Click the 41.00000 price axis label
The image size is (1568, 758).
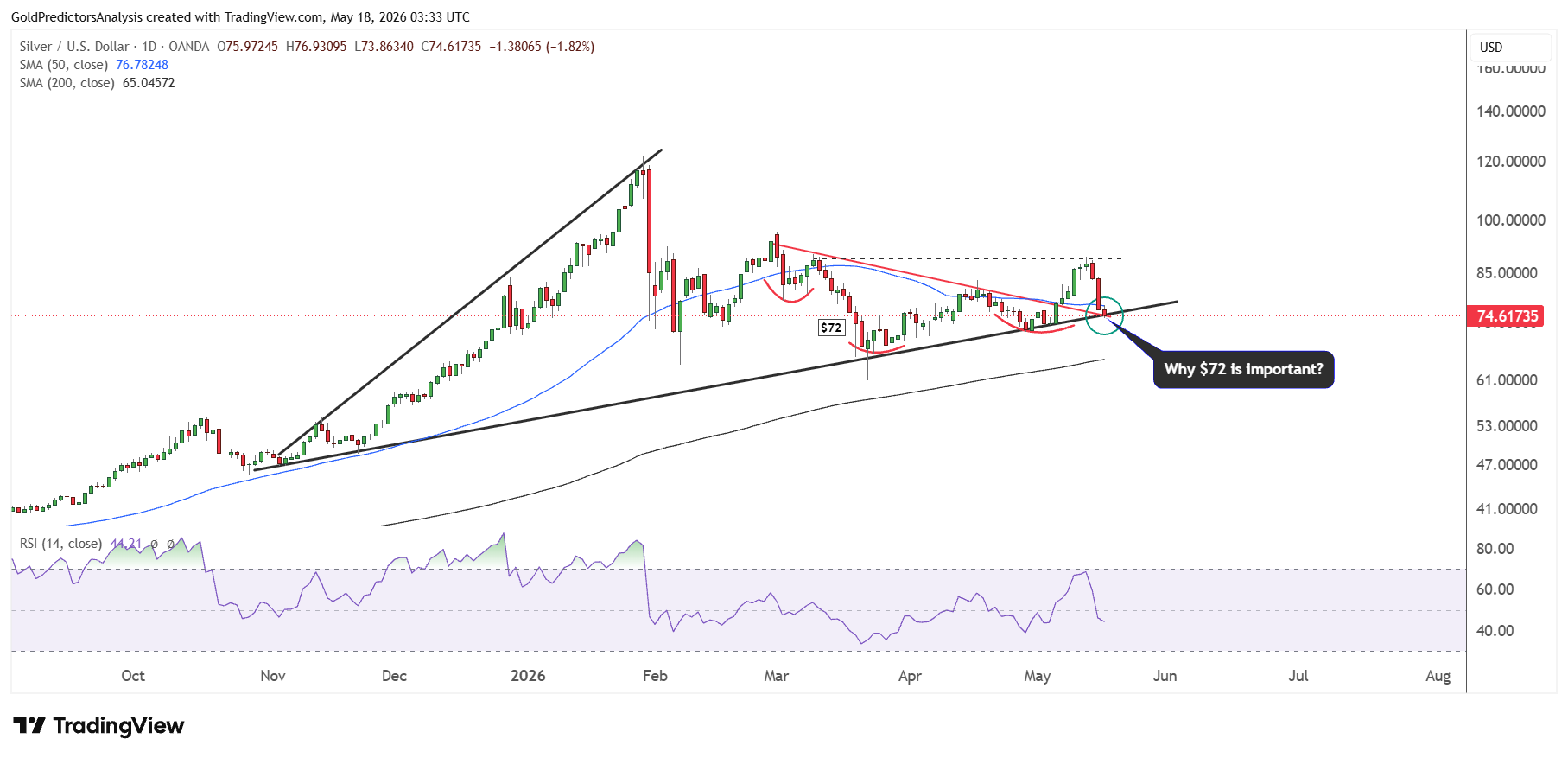click(x=1507, y=508)
